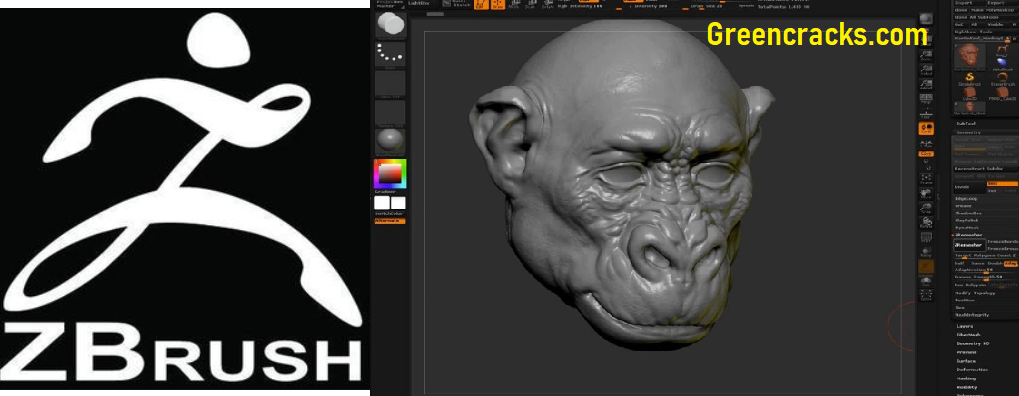Click the Frame view button
1019x396 pixels.
click(x=926, y=179)
